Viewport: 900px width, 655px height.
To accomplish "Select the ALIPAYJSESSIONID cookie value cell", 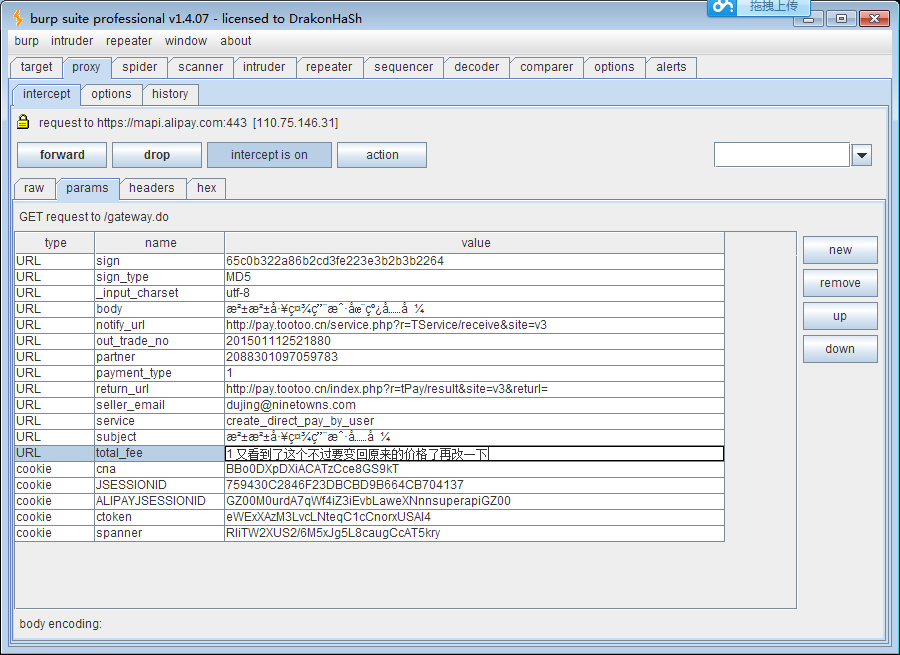I will tap(474, 502).
